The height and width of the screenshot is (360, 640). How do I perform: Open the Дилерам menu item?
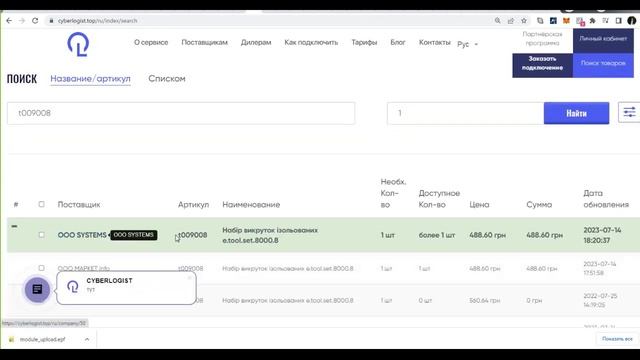(x=256, y=42)
